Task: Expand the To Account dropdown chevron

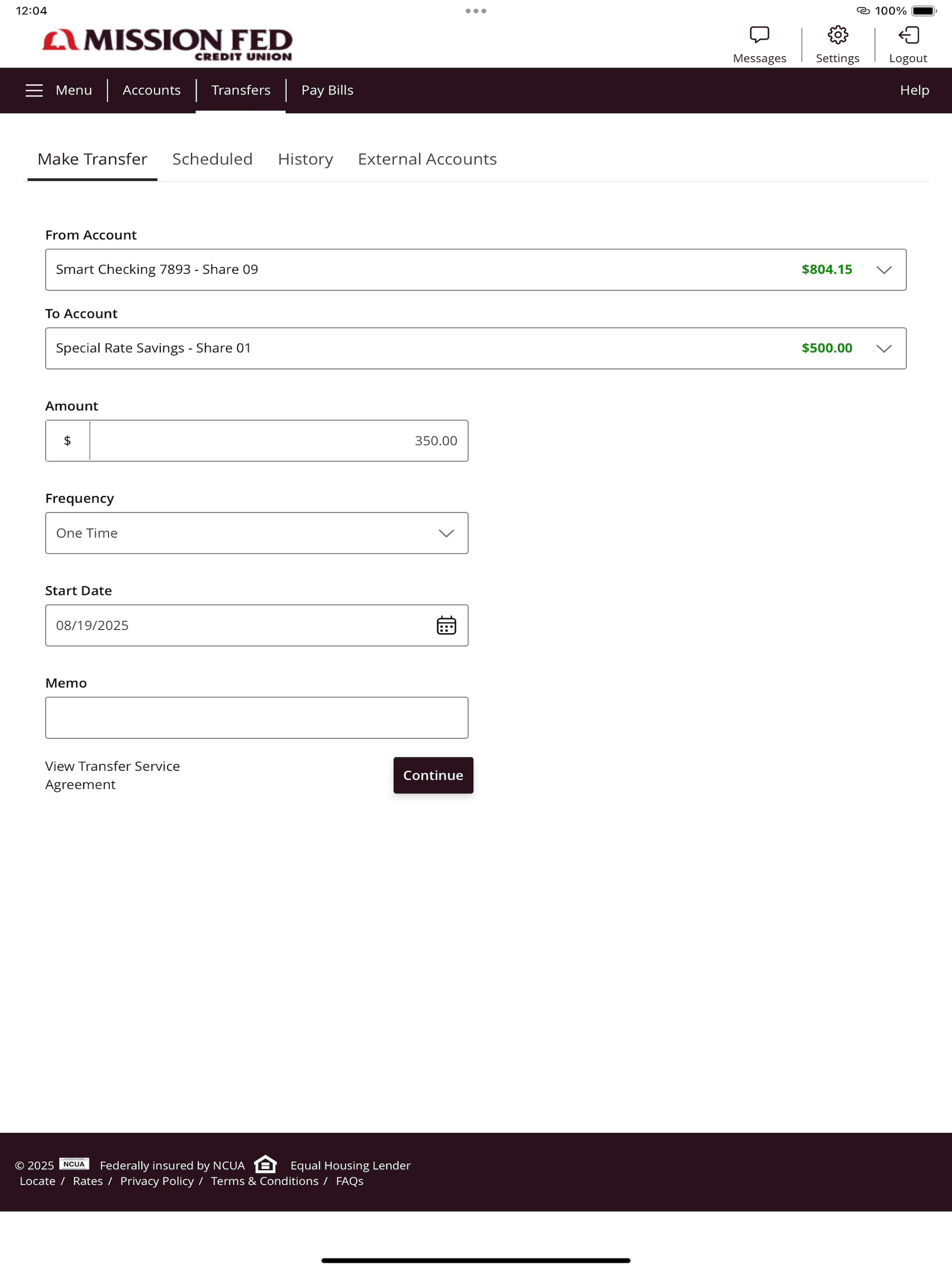Action: [884, 349]
